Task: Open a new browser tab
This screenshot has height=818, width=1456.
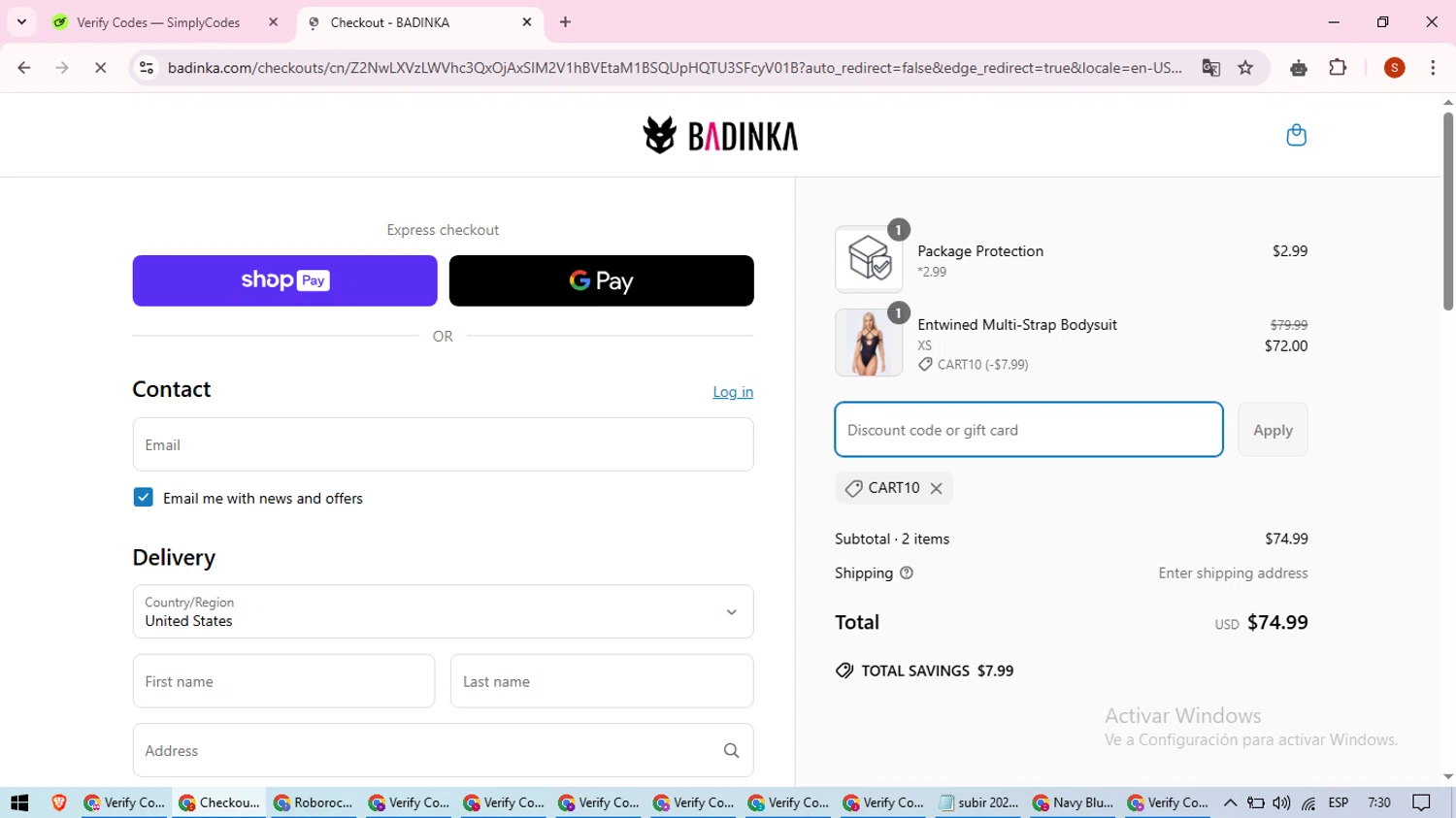Action: pos(566,22)
